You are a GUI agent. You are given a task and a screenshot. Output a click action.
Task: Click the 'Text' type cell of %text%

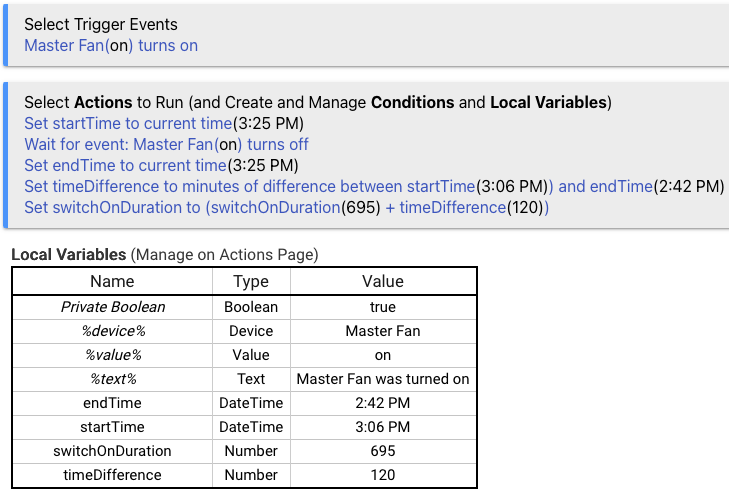coord(251,379)
